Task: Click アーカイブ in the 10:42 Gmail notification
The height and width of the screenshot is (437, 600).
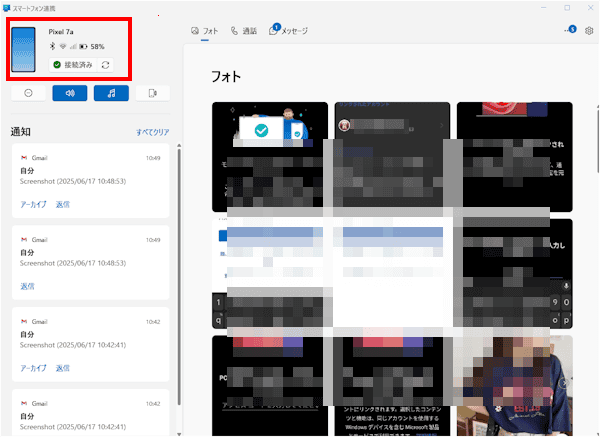Action: click(33, 368)
